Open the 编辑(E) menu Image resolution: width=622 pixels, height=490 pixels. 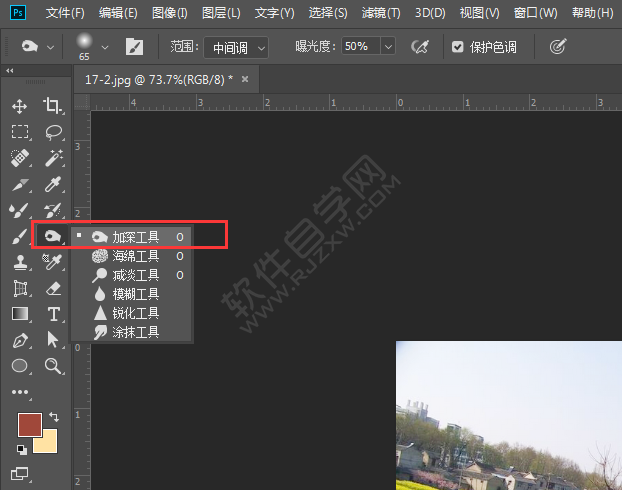tap(118, 13)
